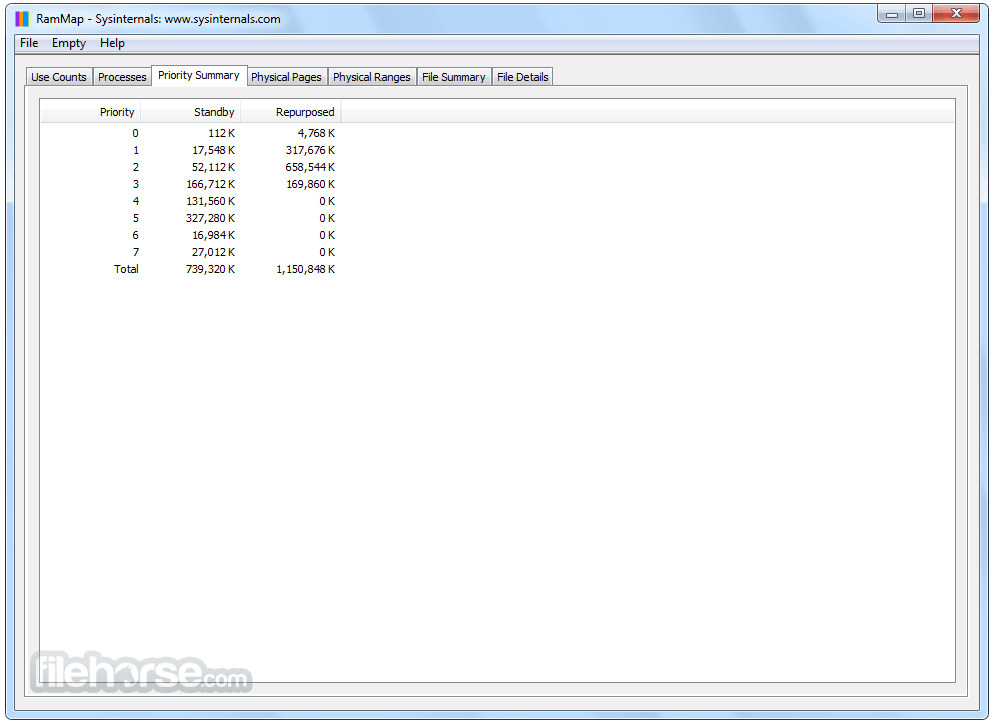The image size is (993, 723).
Task: Maximize the RamMap window
Action: 919,13
